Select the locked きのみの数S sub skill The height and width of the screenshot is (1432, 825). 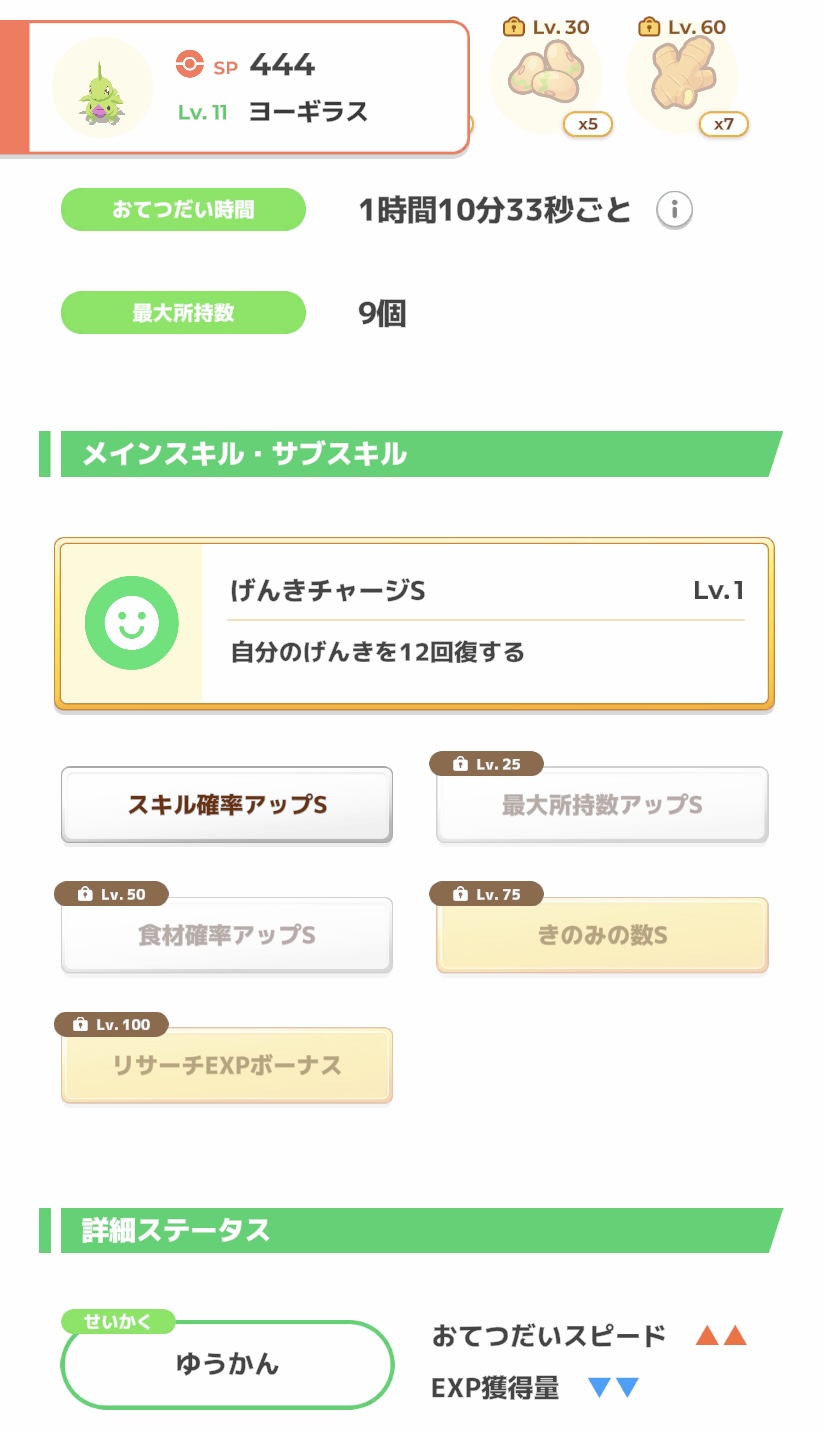(x=602, y=936)
